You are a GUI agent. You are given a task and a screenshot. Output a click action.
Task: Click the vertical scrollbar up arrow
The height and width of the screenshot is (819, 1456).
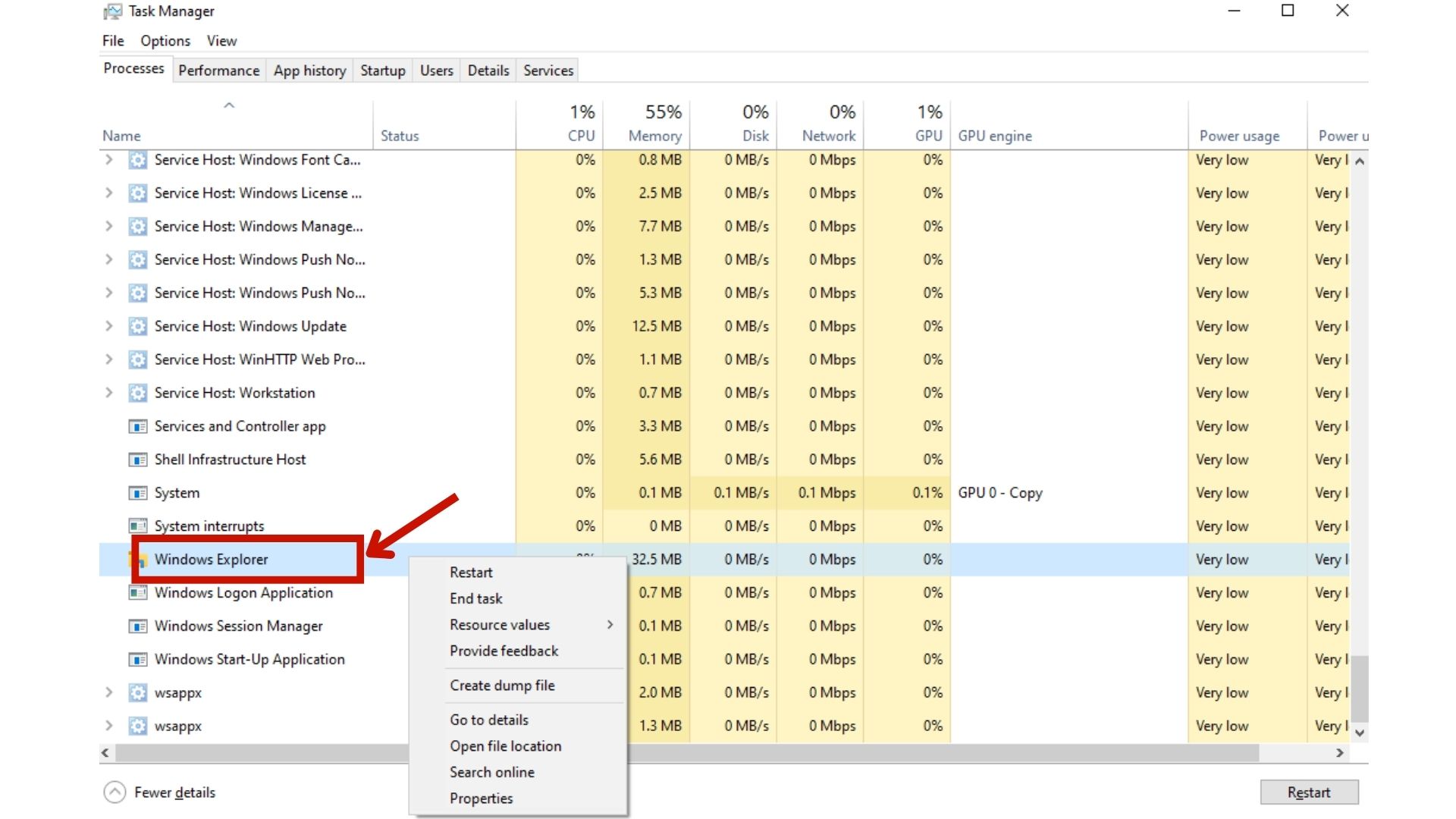tap(1360, 162)
